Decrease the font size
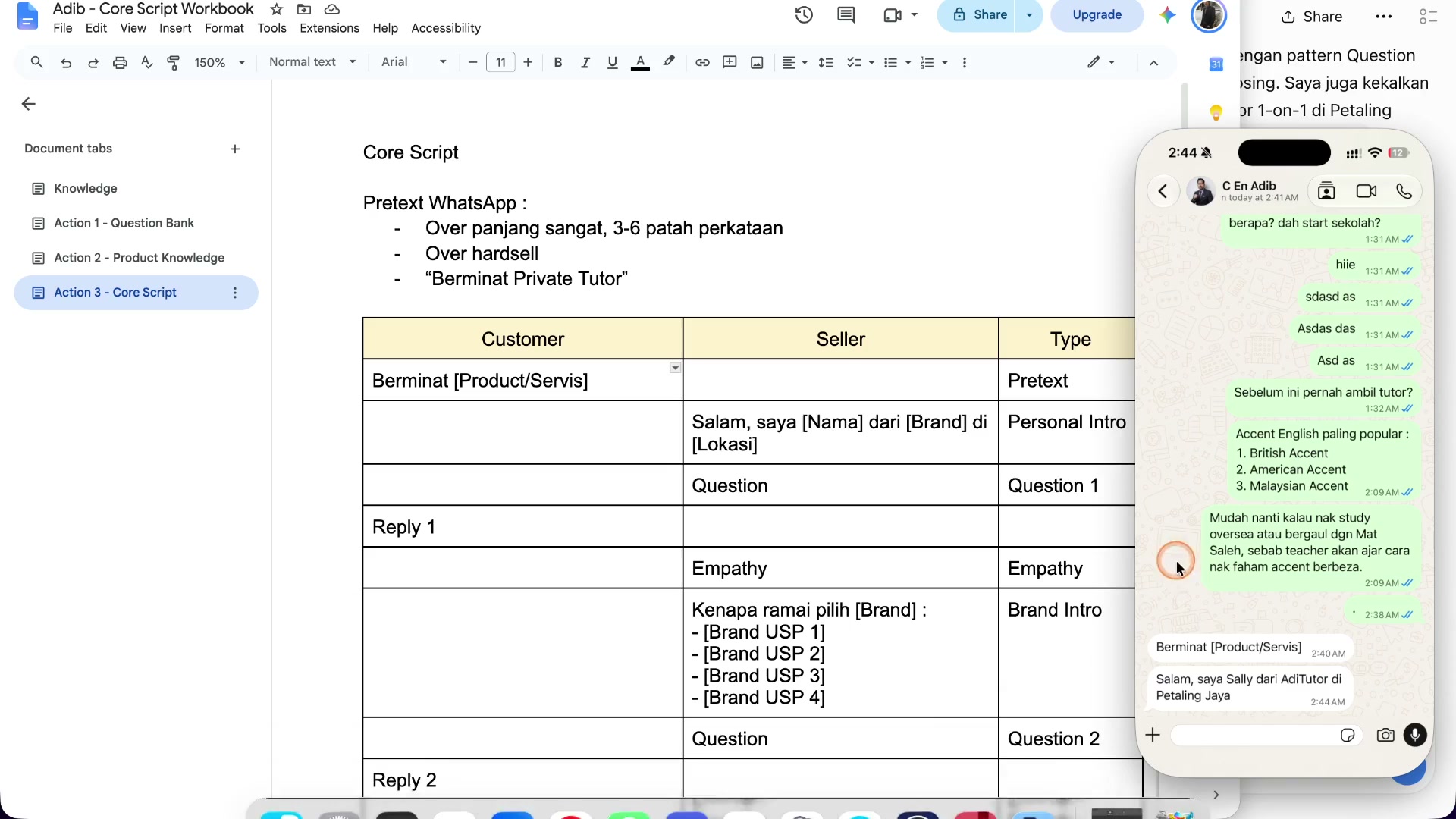This screenshot has height=819, width=1456. point(472,63)
